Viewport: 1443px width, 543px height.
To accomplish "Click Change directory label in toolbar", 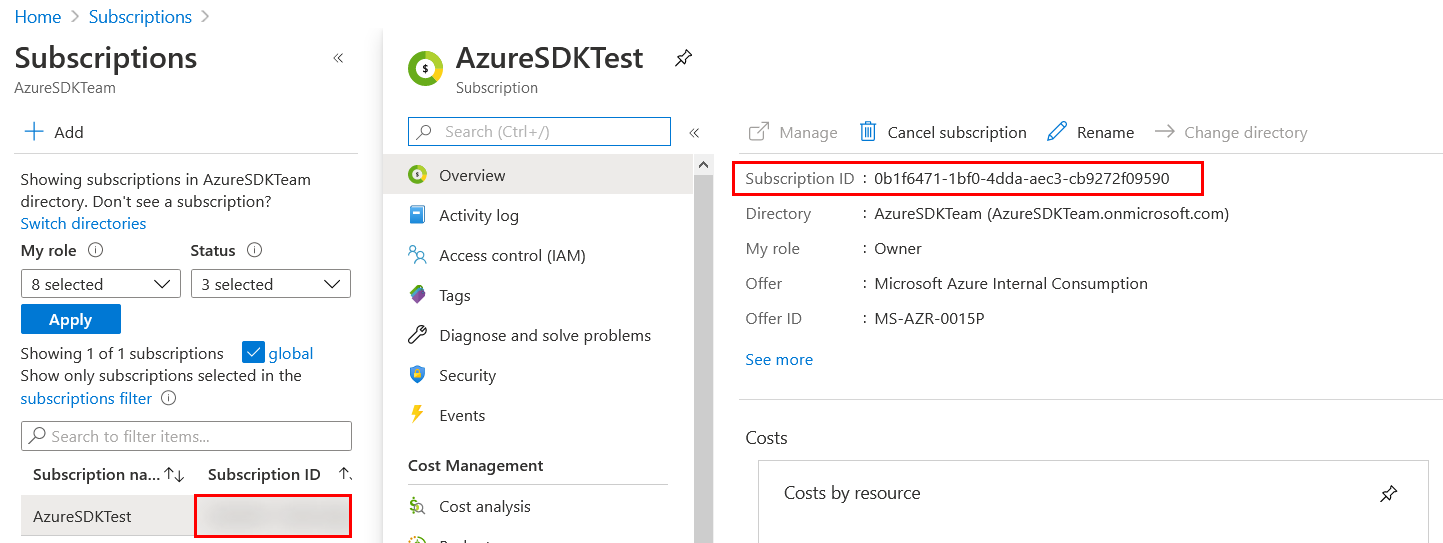I will [x=1245, y=132].
